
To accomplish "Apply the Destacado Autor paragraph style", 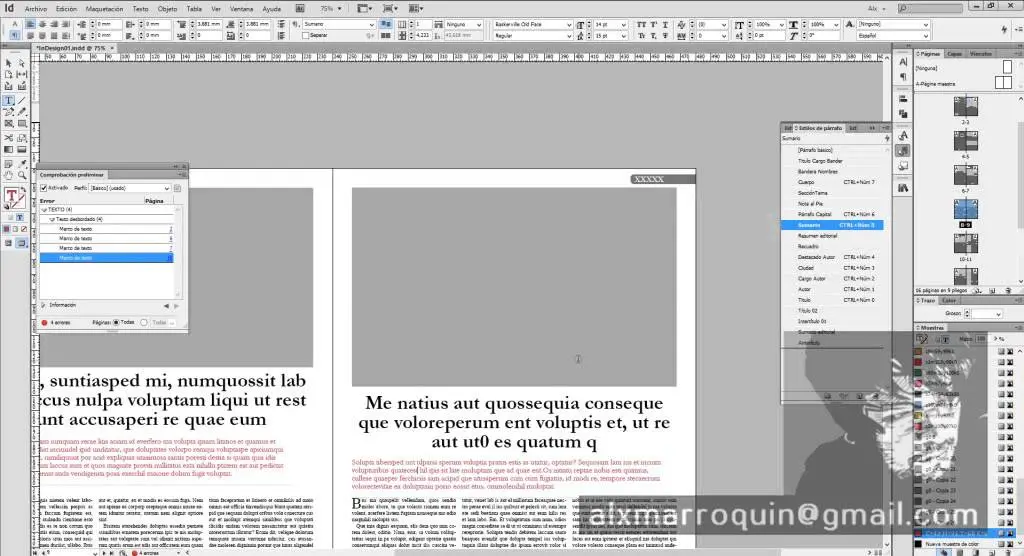I will [833, 257].
